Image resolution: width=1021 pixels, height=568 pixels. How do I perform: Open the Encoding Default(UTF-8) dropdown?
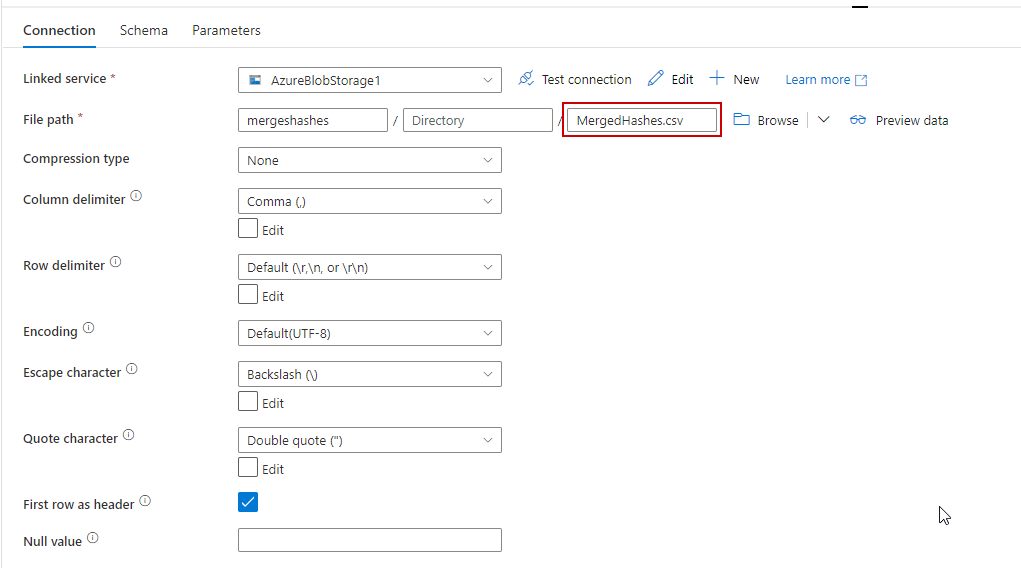[369, 333]
